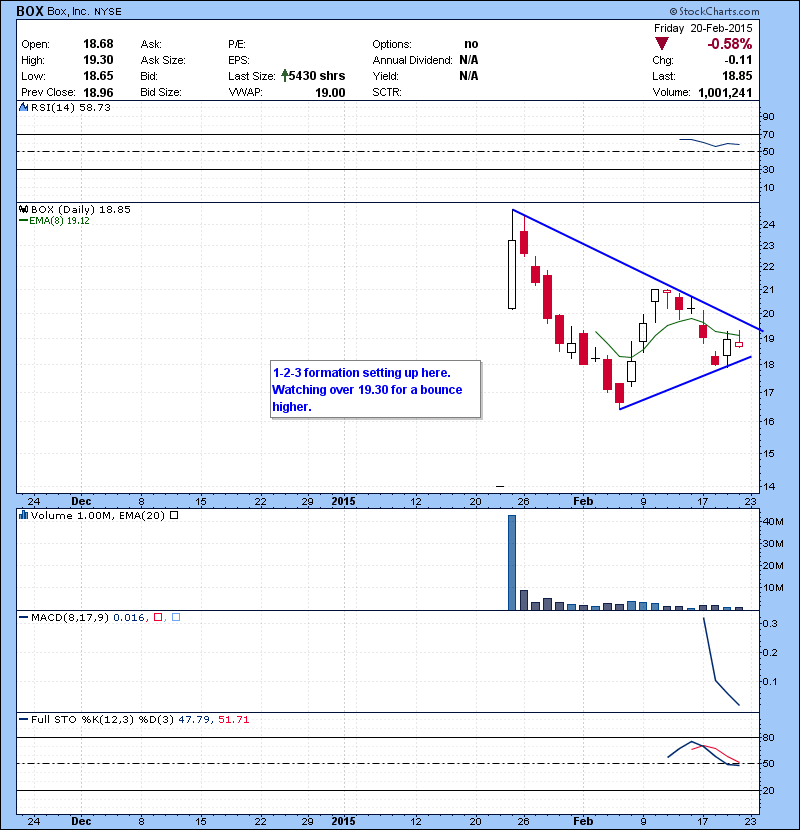
Task: Click the MACD value 0.016
Action: (x=129, y=617)
